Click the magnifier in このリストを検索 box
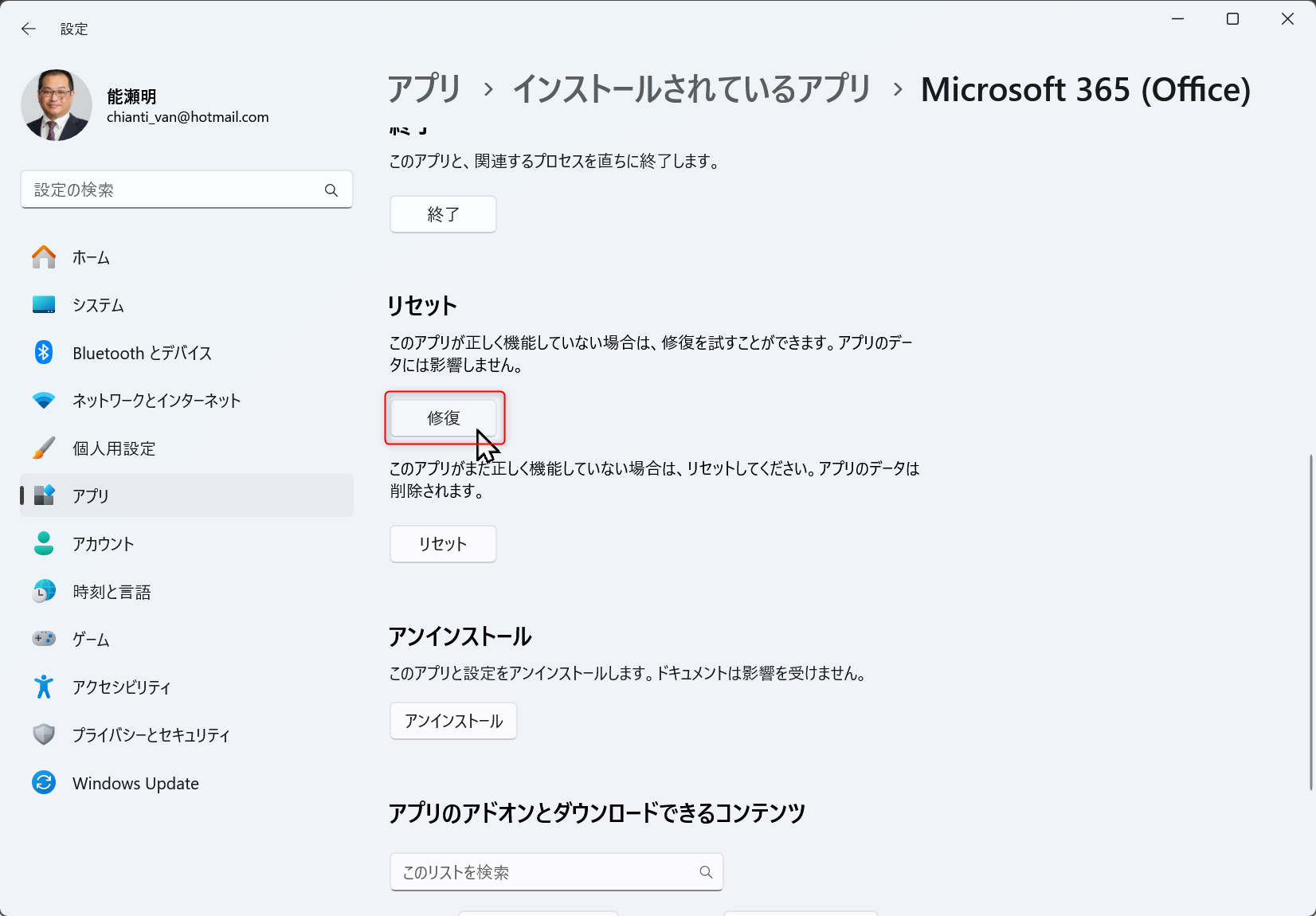 (706, 872)
